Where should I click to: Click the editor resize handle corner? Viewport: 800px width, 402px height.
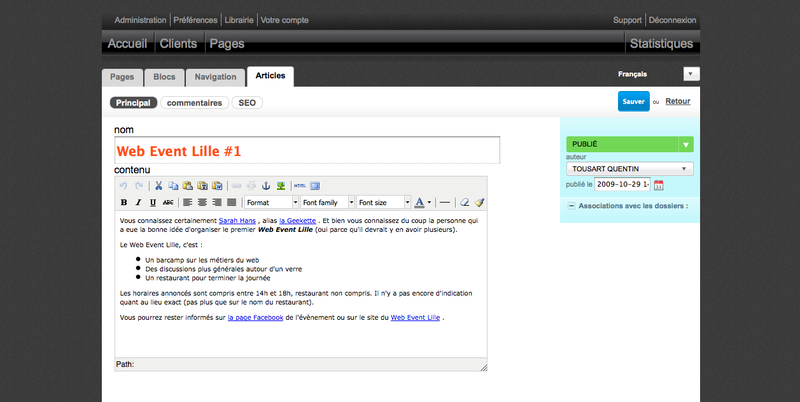[483, 367]
